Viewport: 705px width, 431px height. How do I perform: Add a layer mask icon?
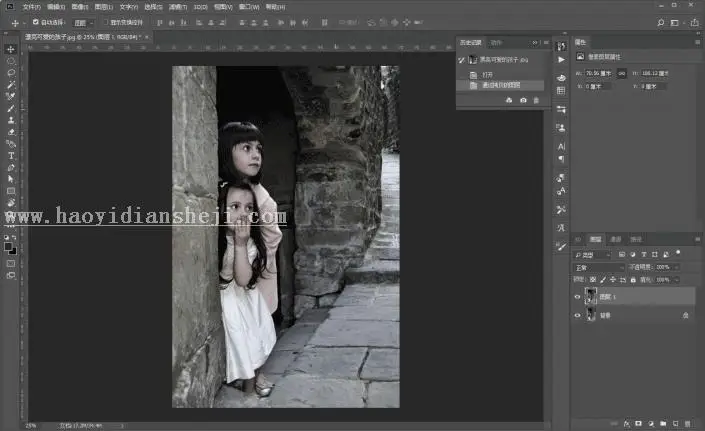click(638, 423)
